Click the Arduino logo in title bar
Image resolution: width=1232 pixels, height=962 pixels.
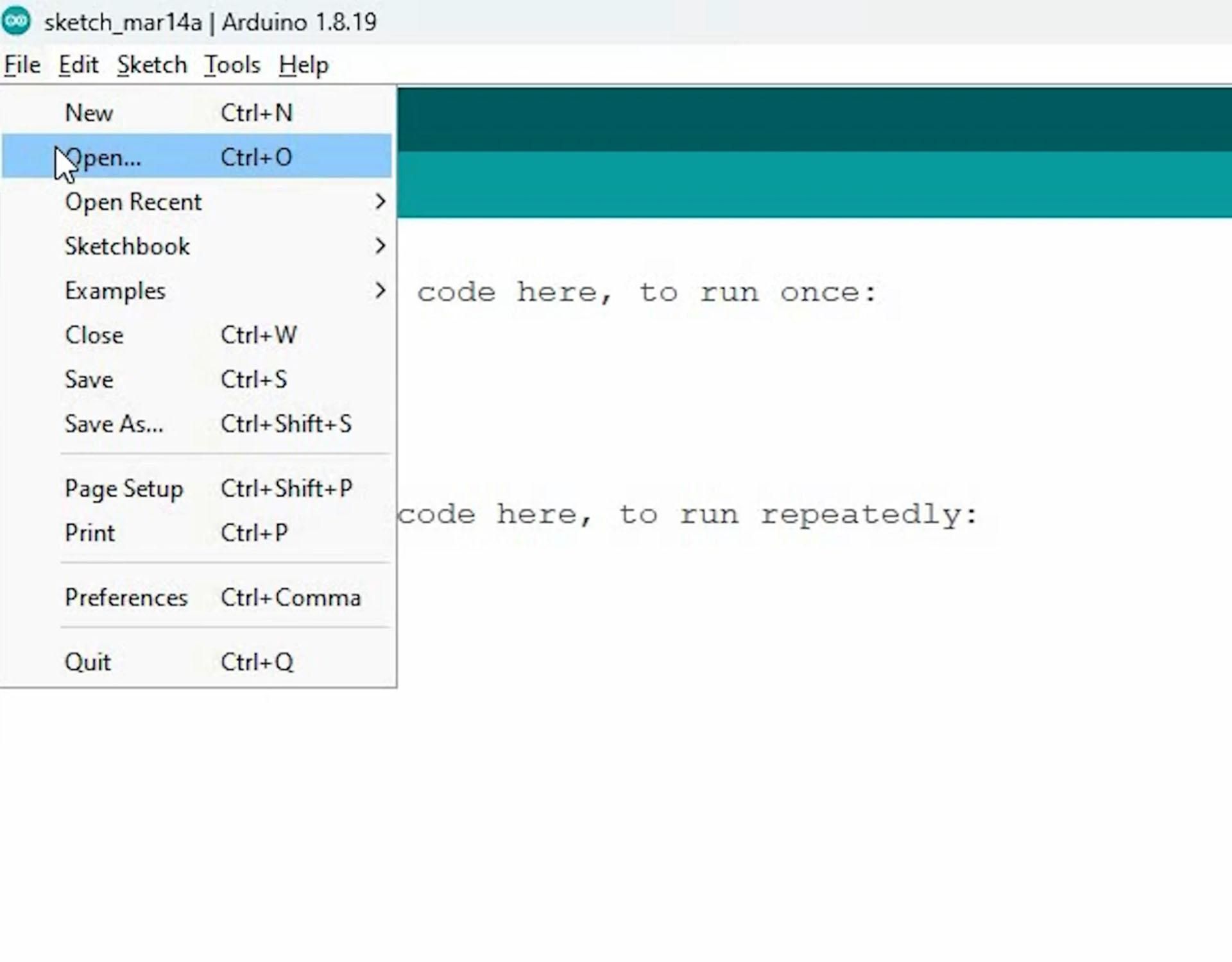point(16,21)
